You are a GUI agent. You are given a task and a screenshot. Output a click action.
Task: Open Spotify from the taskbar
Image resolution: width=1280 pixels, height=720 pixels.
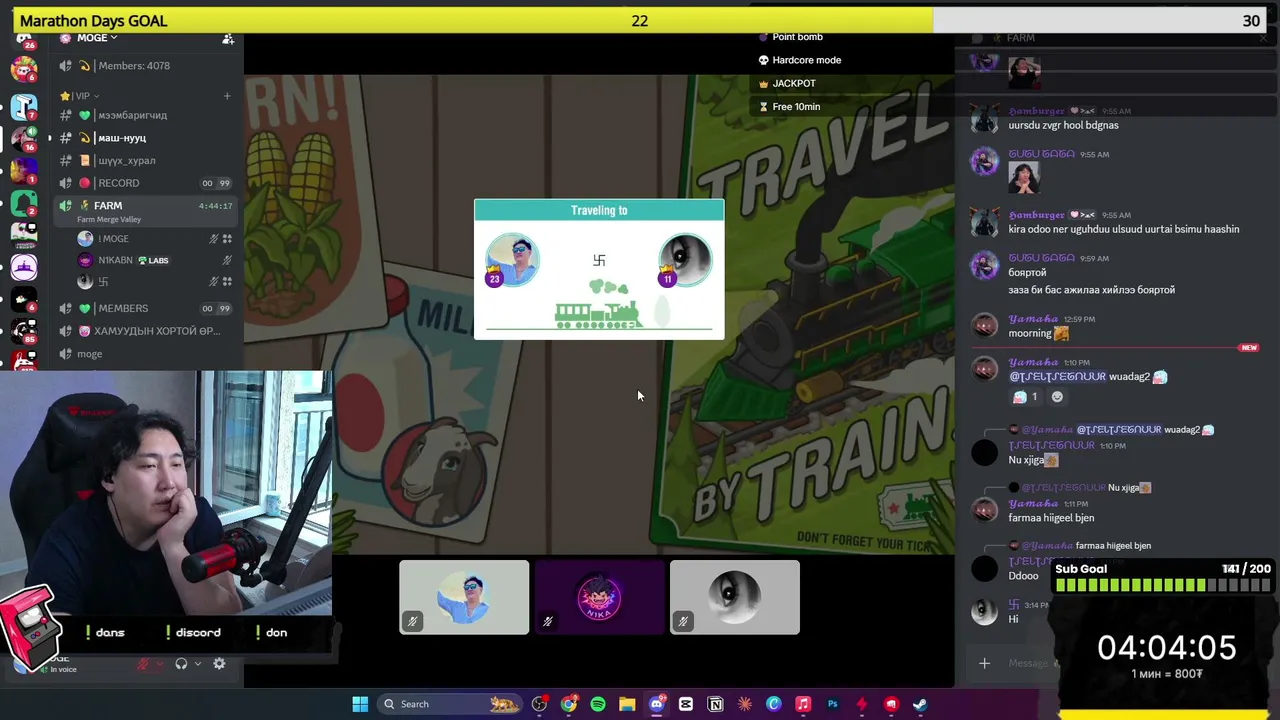pos(598,704)
